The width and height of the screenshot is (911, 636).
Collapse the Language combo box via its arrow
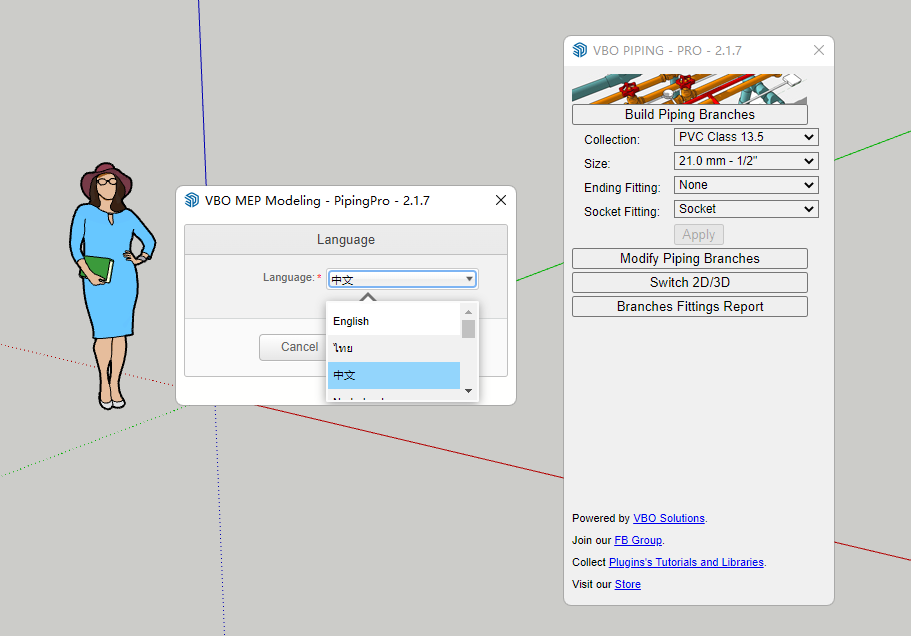(x=469, y=280)
